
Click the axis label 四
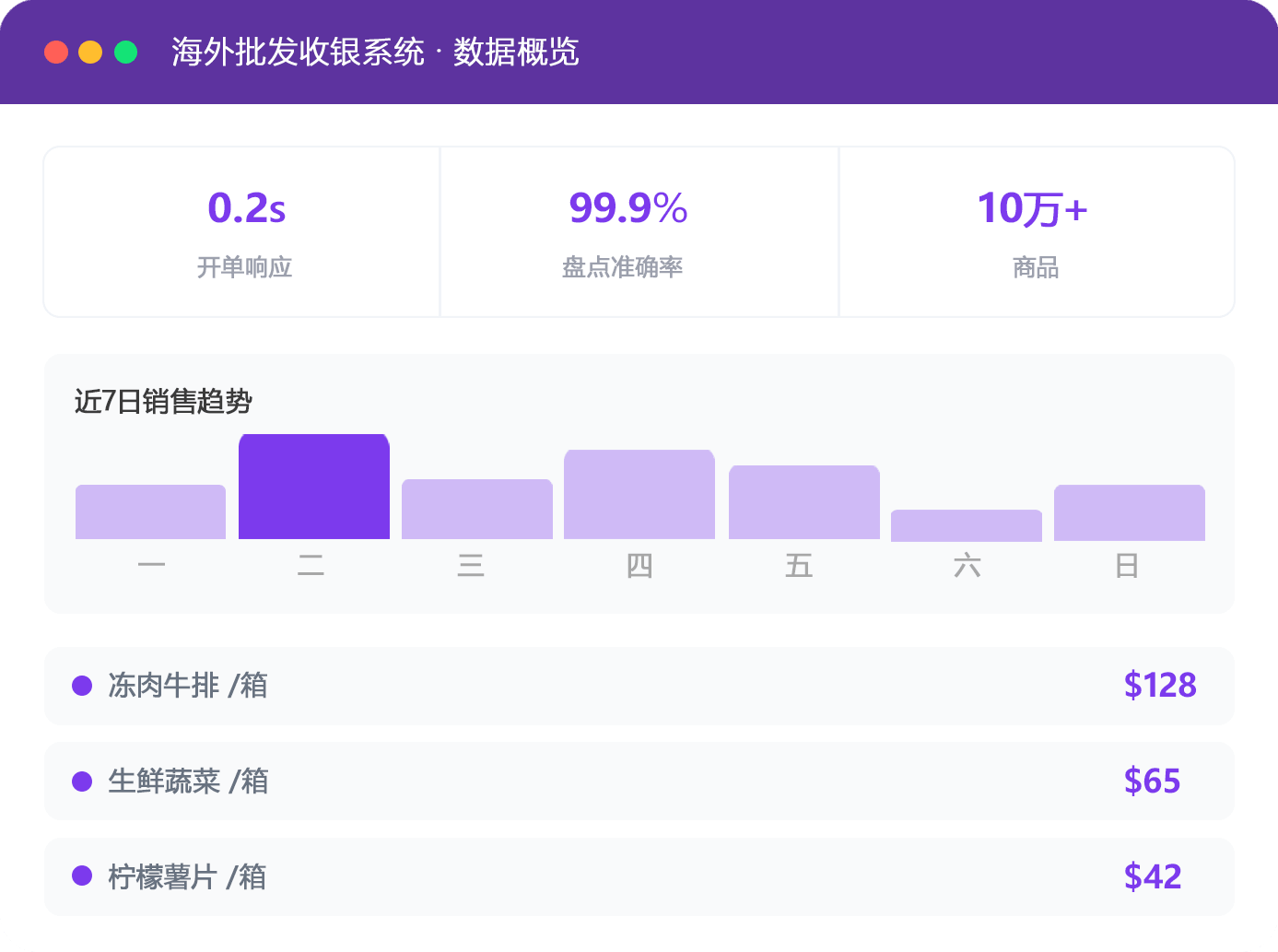pos(639,565)
